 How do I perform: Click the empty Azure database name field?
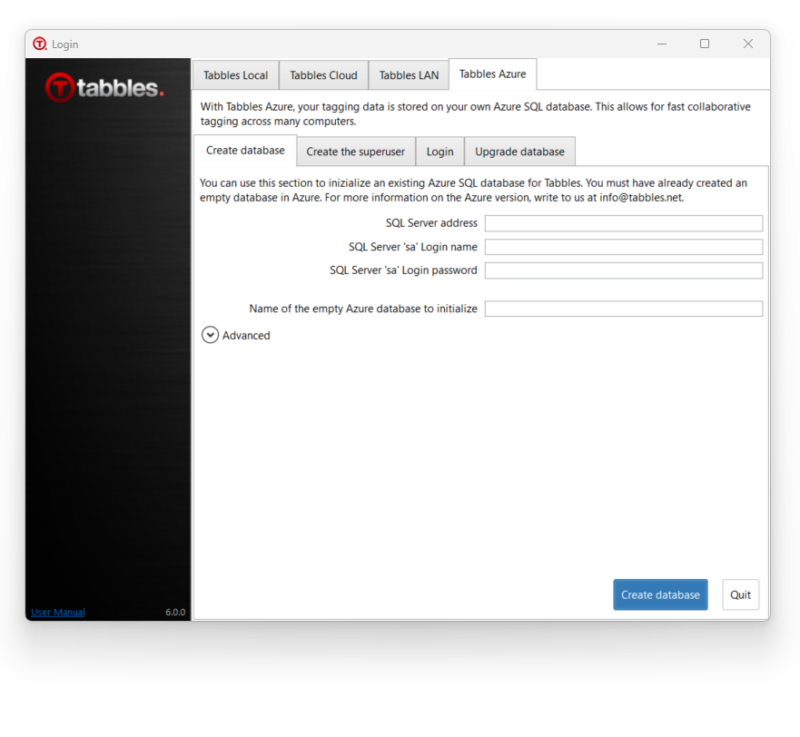coord(623,308)
